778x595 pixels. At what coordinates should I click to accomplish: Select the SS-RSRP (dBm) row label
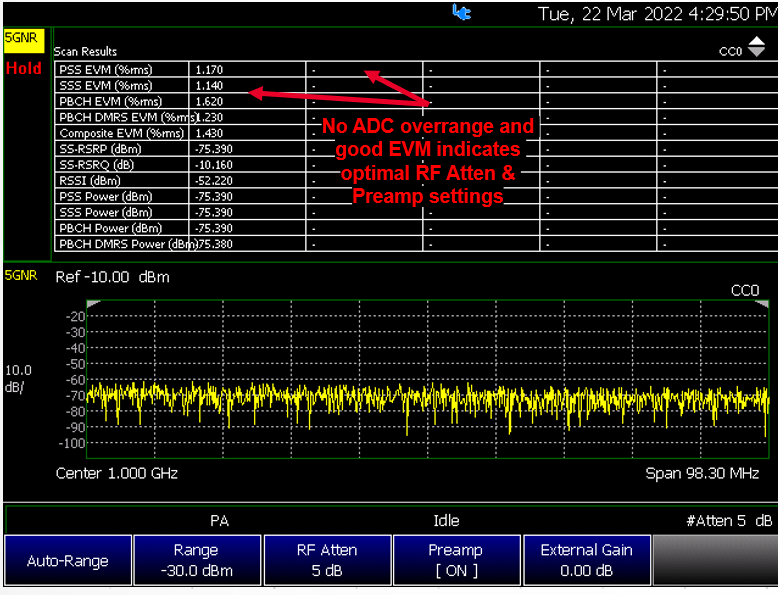click(x=100, y=149)
